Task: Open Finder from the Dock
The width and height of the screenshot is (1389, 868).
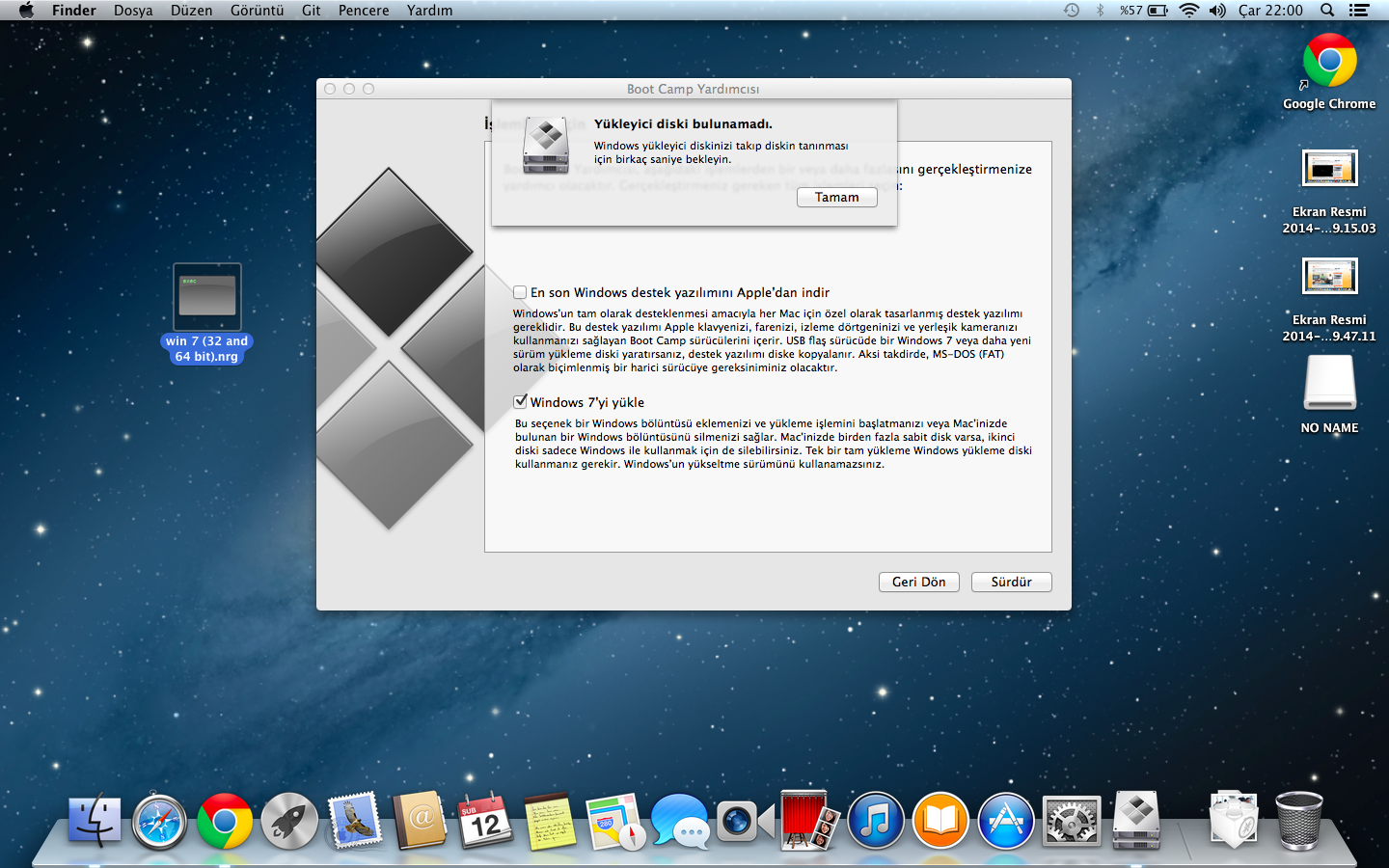Action: point(95,821)
